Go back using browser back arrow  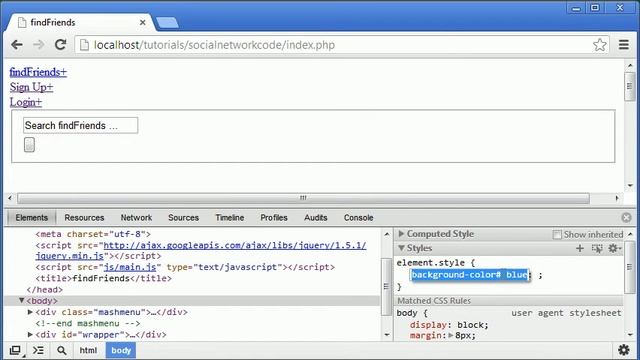pos(17,44)
